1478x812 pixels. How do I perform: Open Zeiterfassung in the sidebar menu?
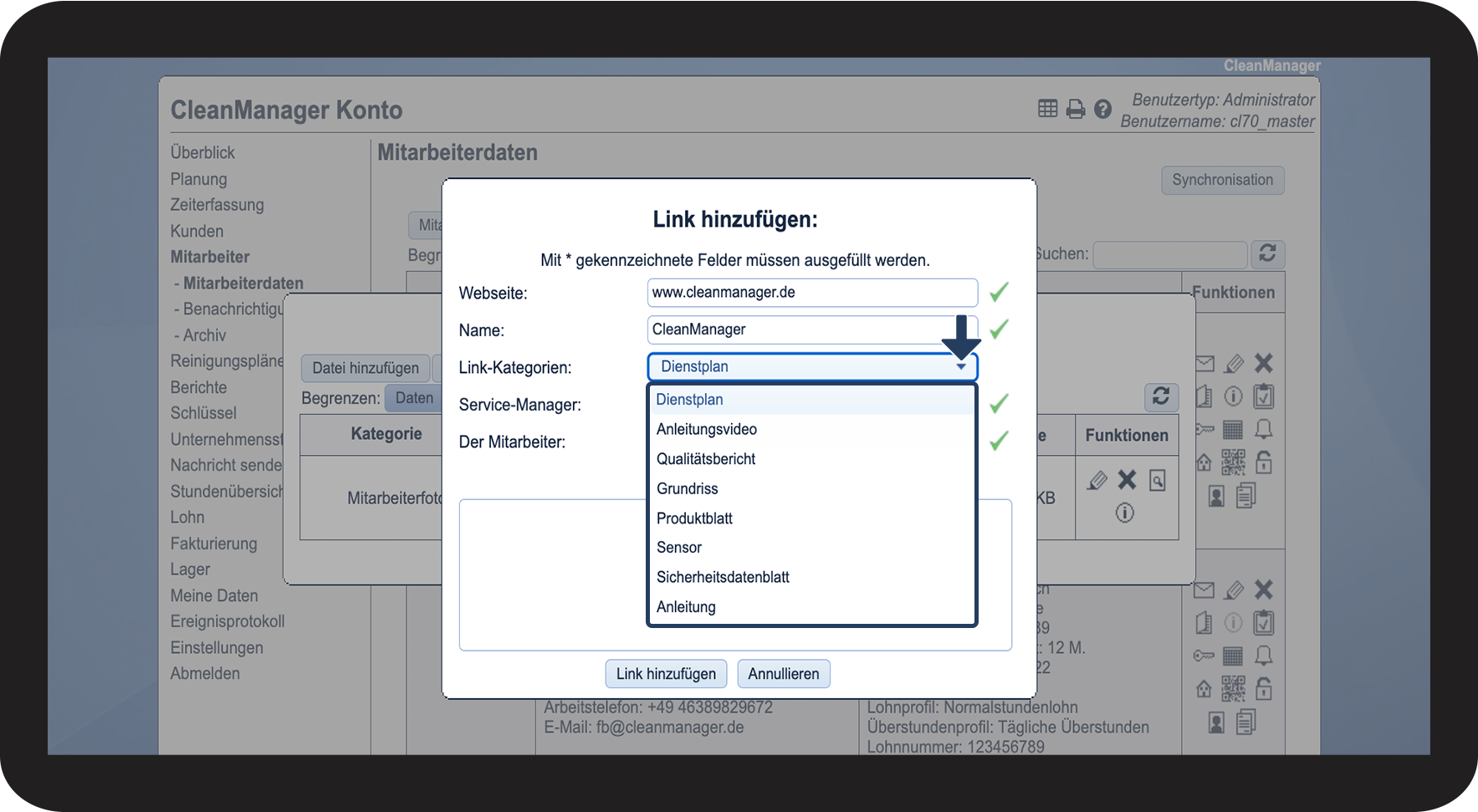pyautogui.click(x=217, y=205)
